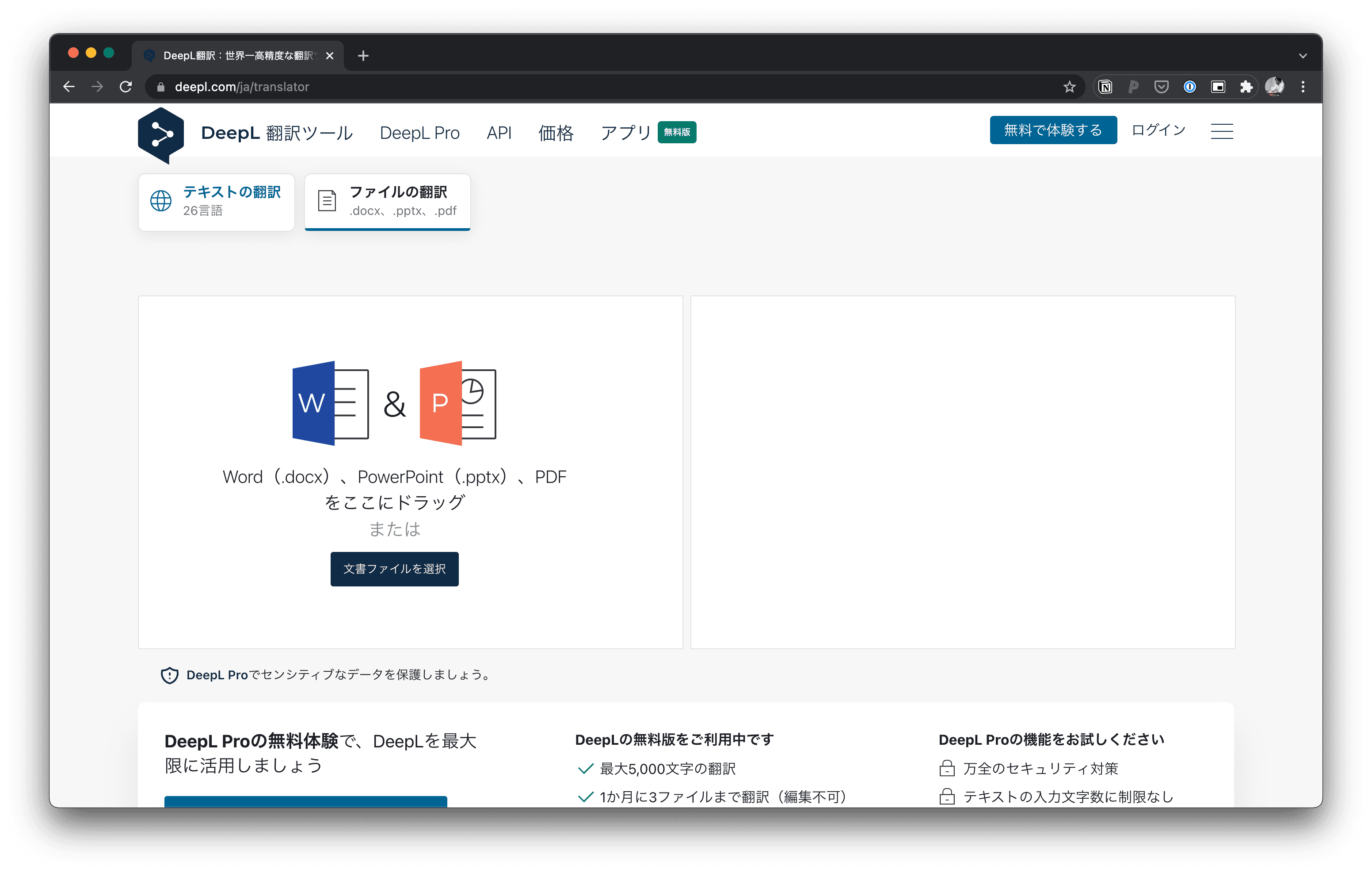This screenshot has width=1372, height=873.
Task: Open the Notion extension icon
Action: pos(1105,87)
